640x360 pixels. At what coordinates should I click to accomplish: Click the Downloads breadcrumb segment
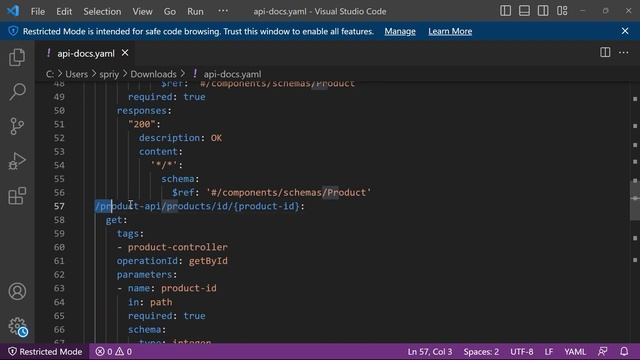click(153, 74)
